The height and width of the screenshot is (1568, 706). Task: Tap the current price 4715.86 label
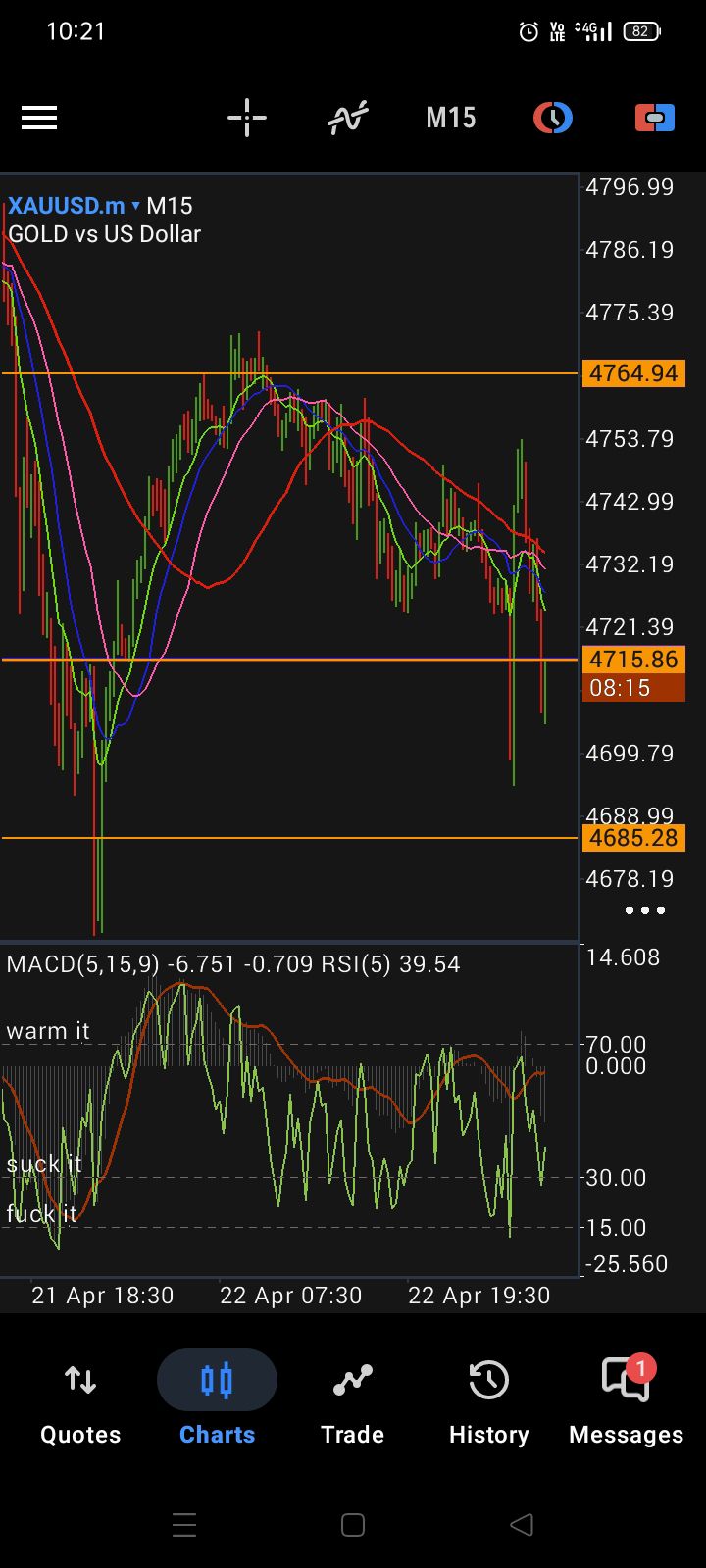[633, 660]
